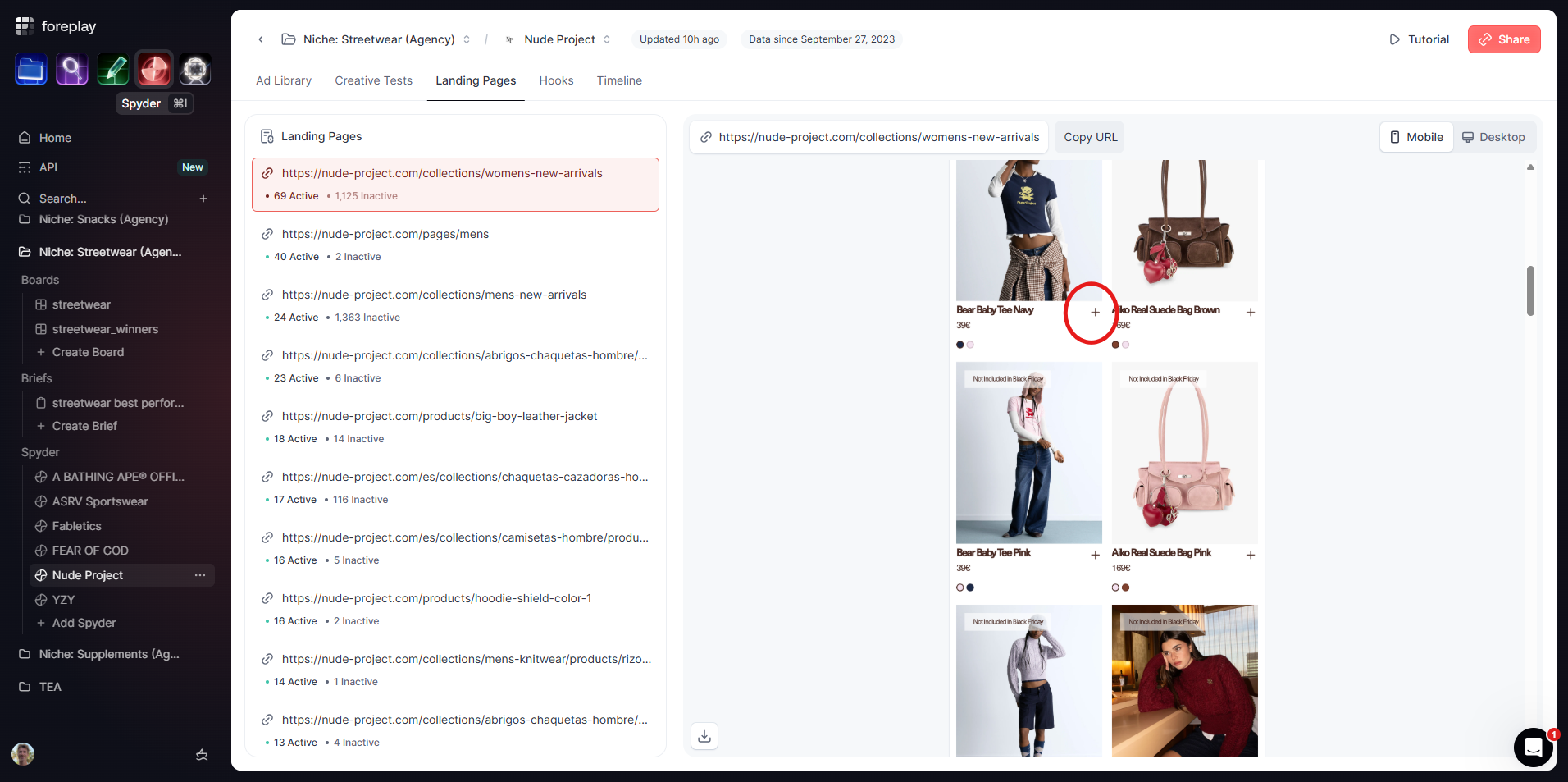The width and height of the screenshot is (1568, 782).
Task: Switch to Timeline tab
Action: pyautogui.click(x=619, y=80)
